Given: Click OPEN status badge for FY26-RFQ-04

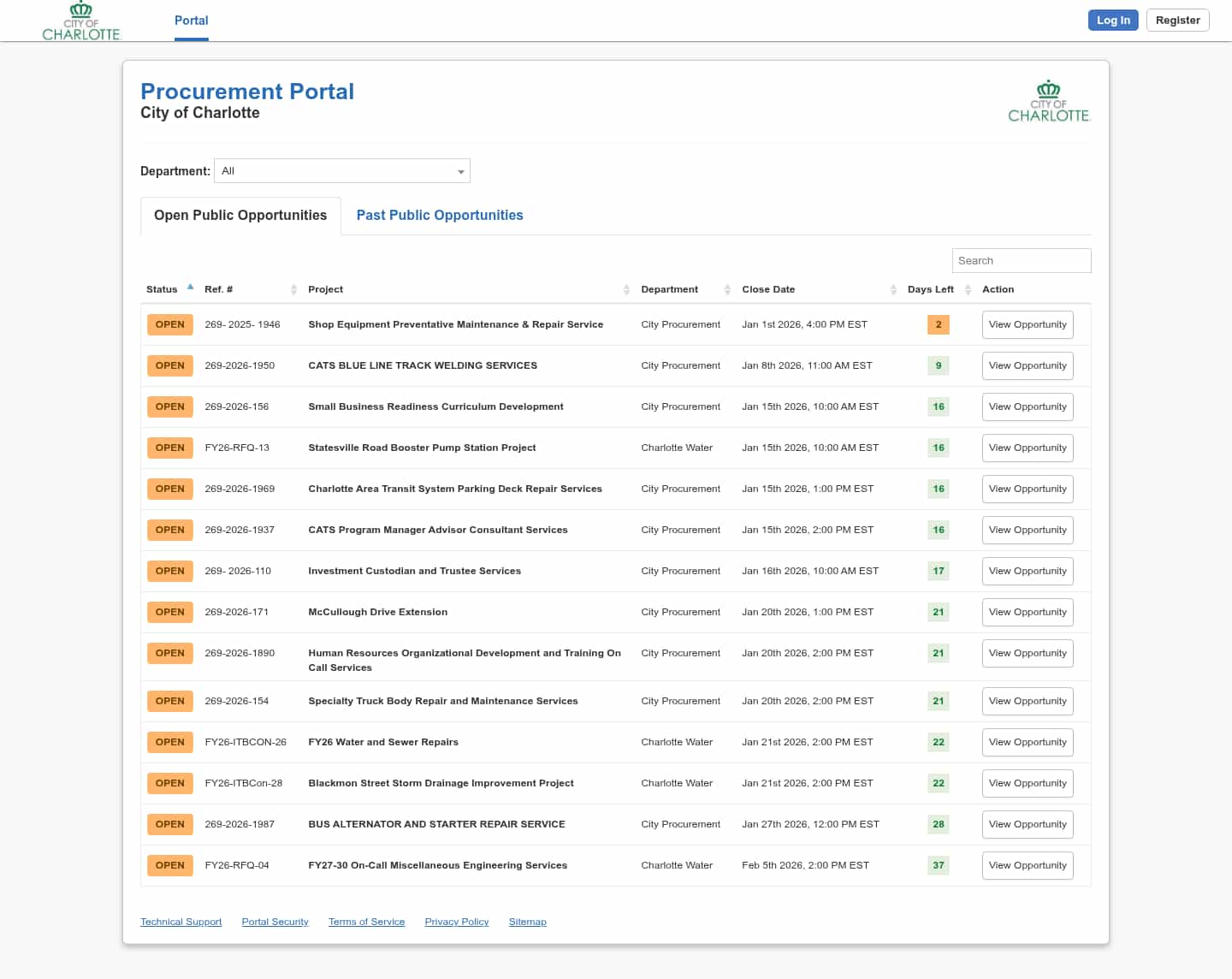Looking at the screenshot, I should tap(169, 866).
